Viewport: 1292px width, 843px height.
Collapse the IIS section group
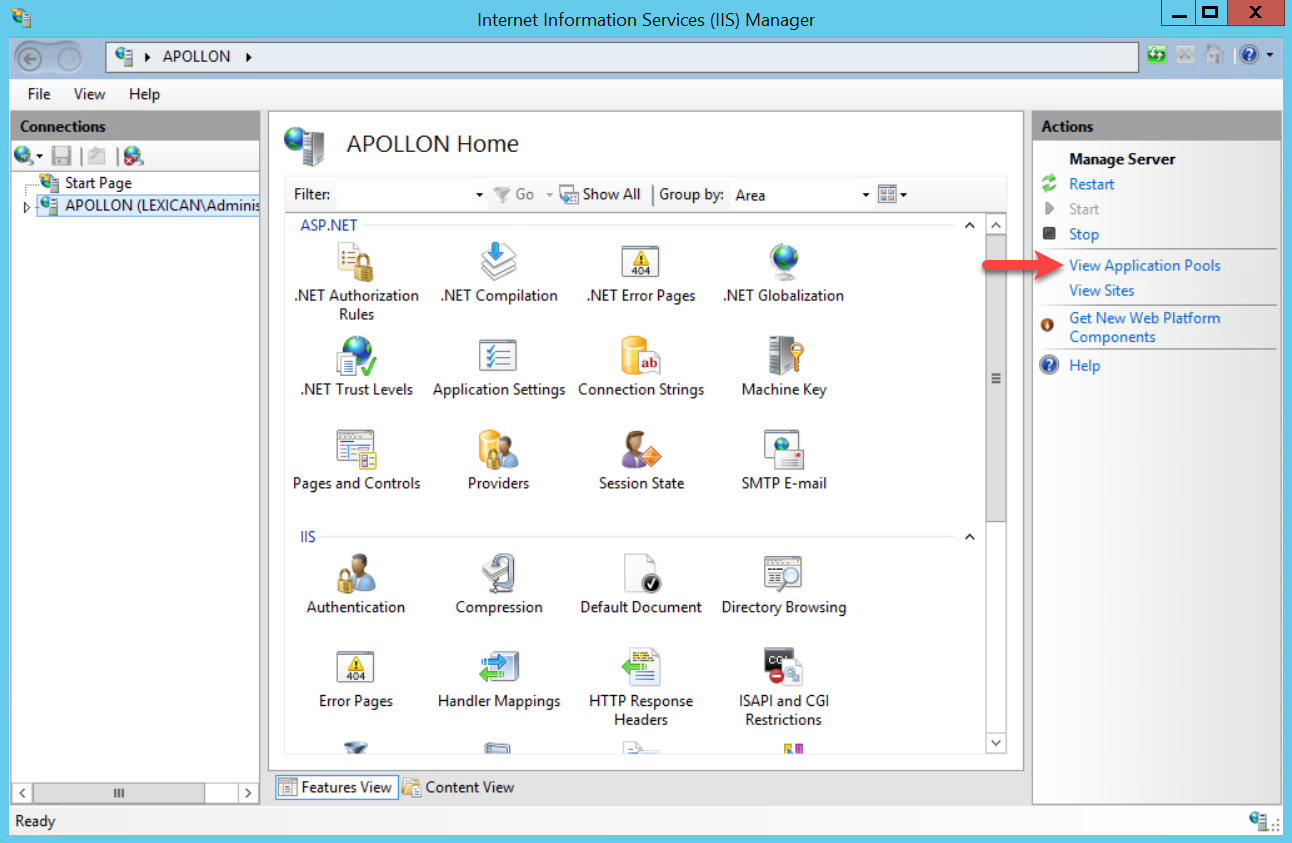(x=969, y=538)
